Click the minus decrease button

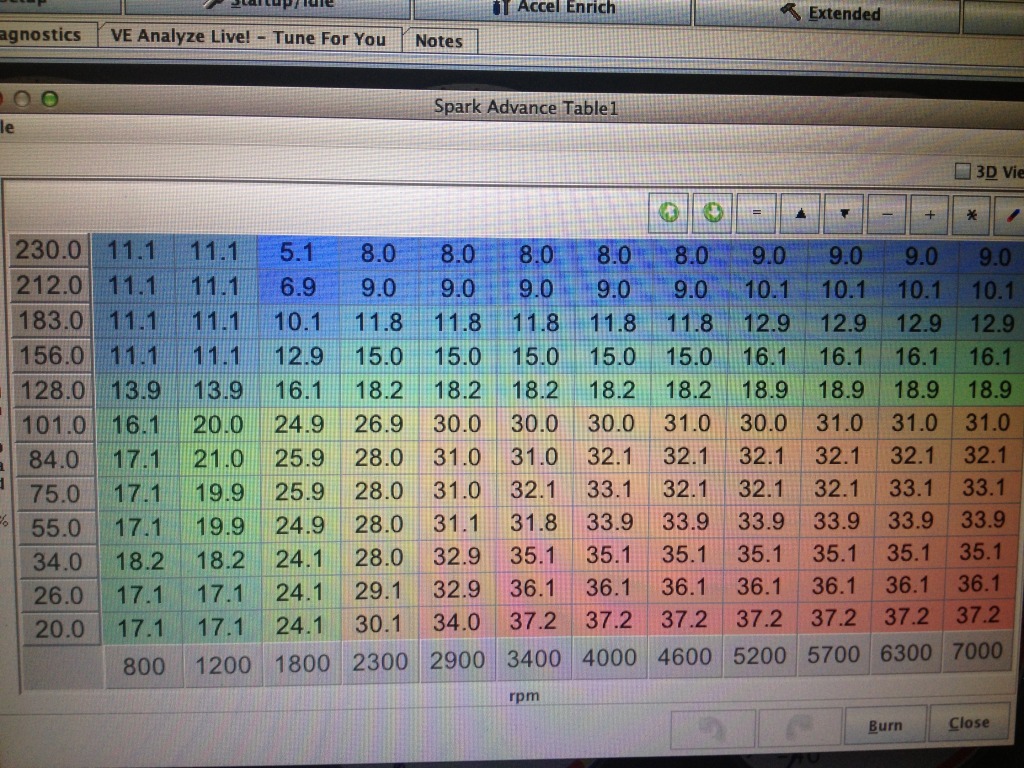[x=887, y=214]
